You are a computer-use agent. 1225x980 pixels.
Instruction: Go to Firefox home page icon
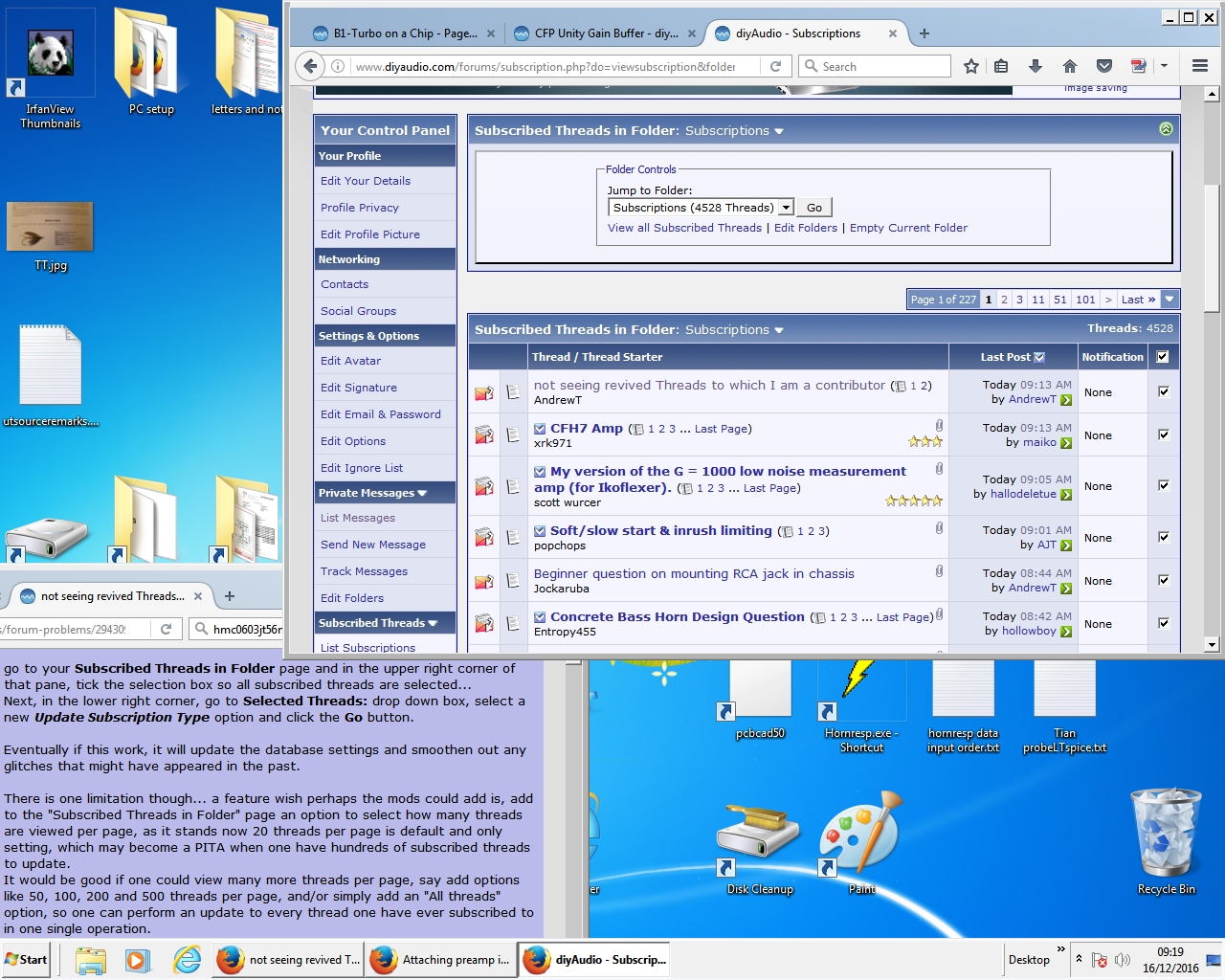click(1070, 66)
